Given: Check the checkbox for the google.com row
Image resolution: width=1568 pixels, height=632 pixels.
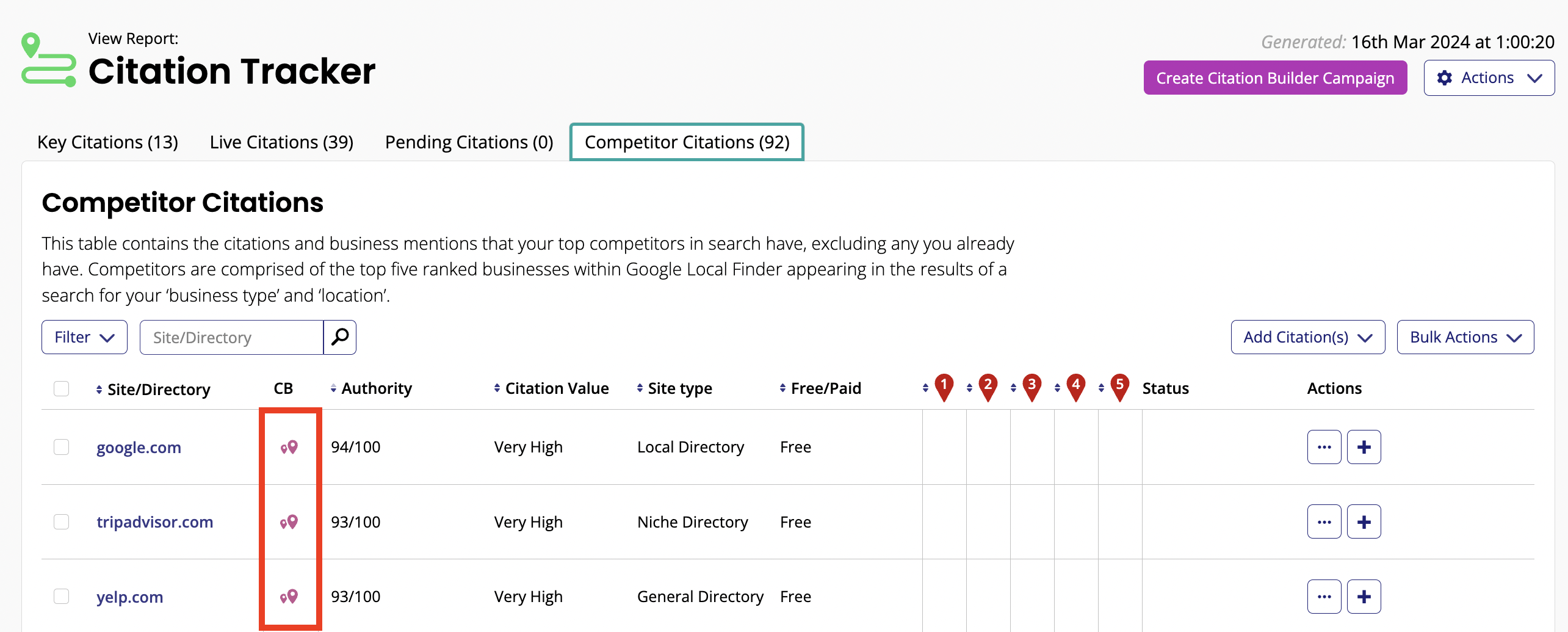Looking at the screenshot, I should [61, 446].
